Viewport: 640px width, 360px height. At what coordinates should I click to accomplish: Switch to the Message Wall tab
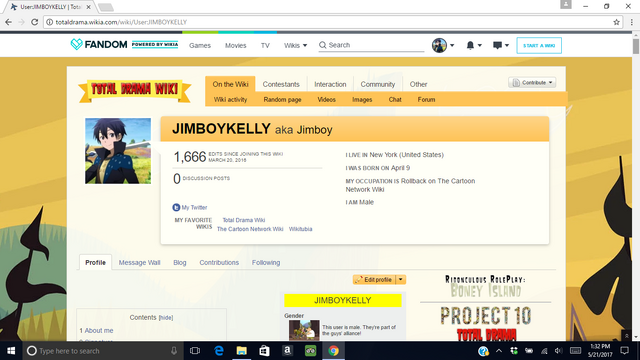[x=139, y=262]
